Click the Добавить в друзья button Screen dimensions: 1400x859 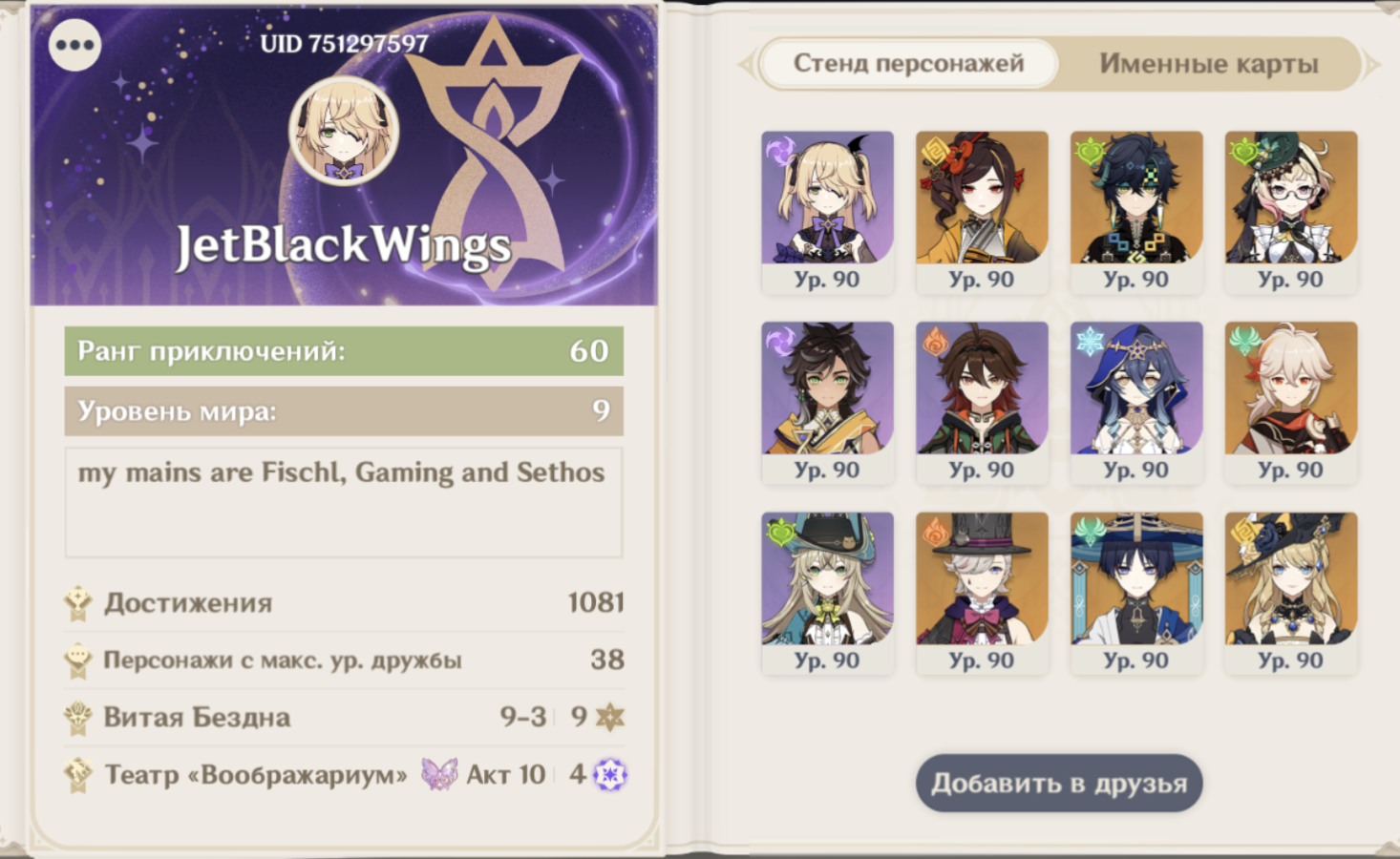pyautogui.click(x=1059, y=784)
